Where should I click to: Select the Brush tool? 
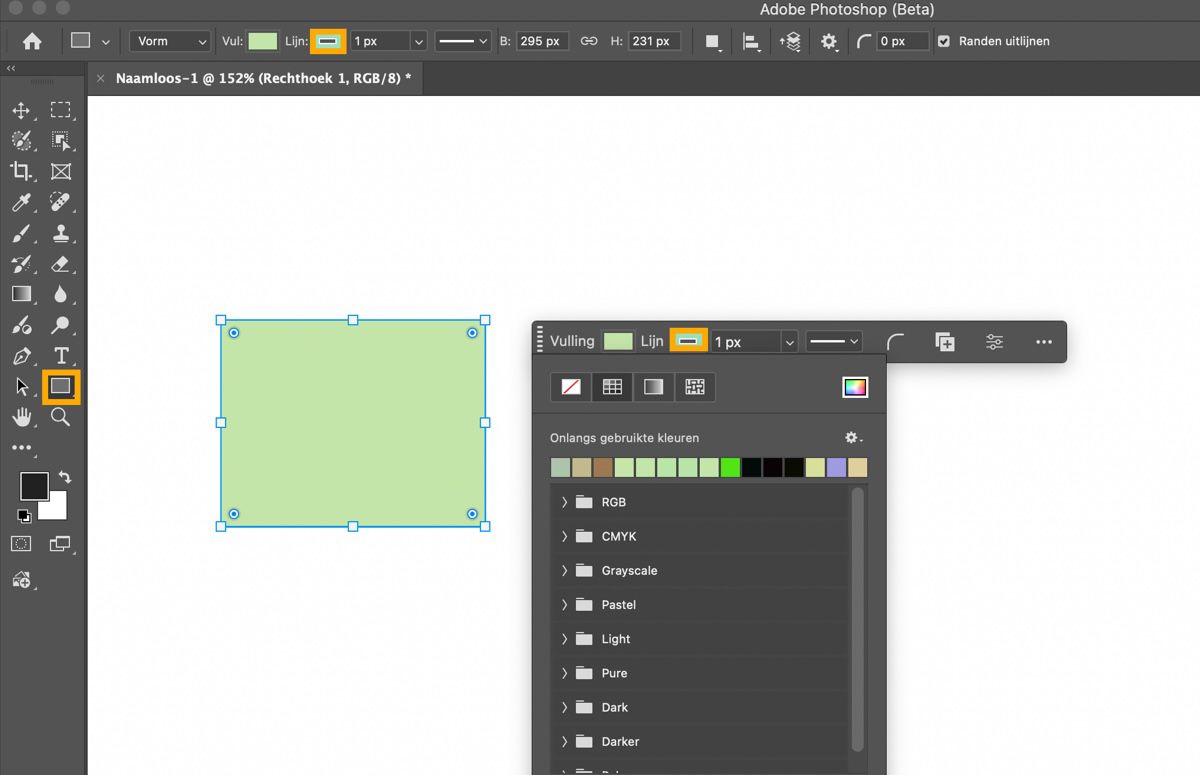click(x=21, y=234)
